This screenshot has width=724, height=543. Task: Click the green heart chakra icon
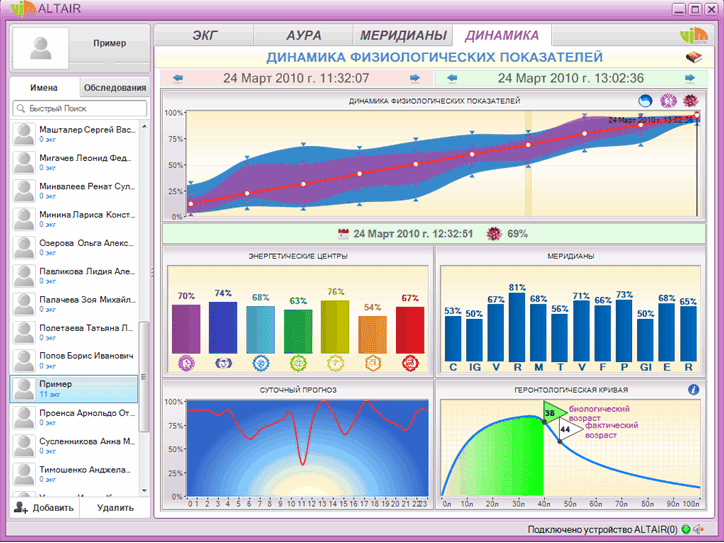298,363
